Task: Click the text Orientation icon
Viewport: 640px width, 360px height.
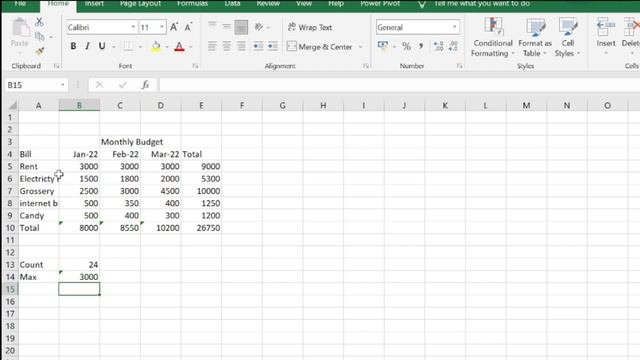Action: [x=259, y=27]
